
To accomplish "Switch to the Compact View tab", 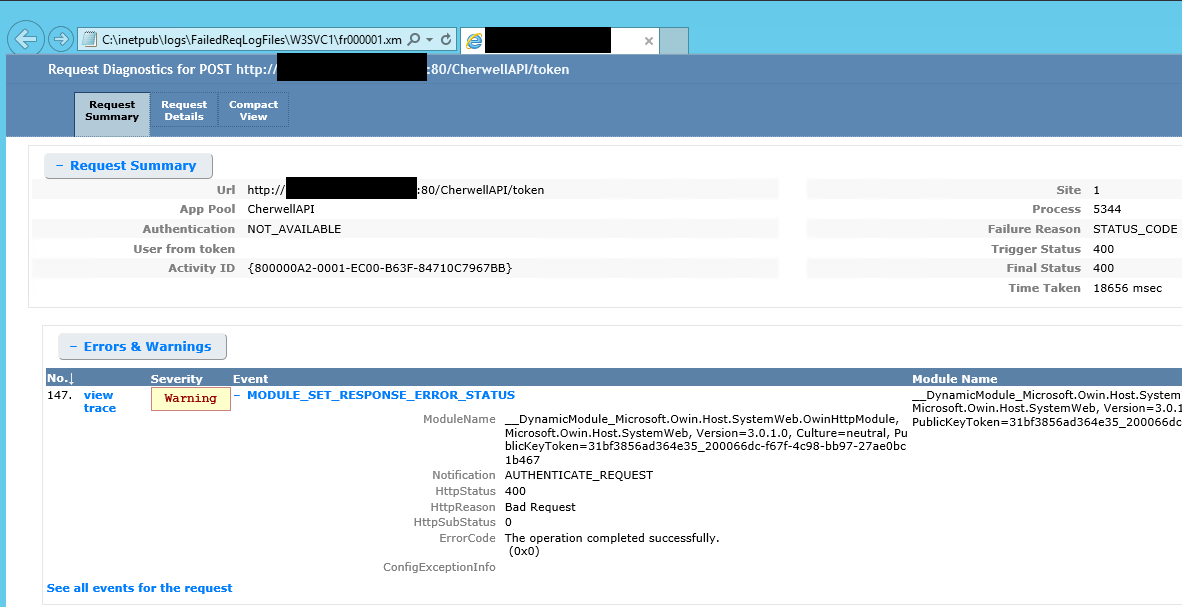I will tap(254, 110).
